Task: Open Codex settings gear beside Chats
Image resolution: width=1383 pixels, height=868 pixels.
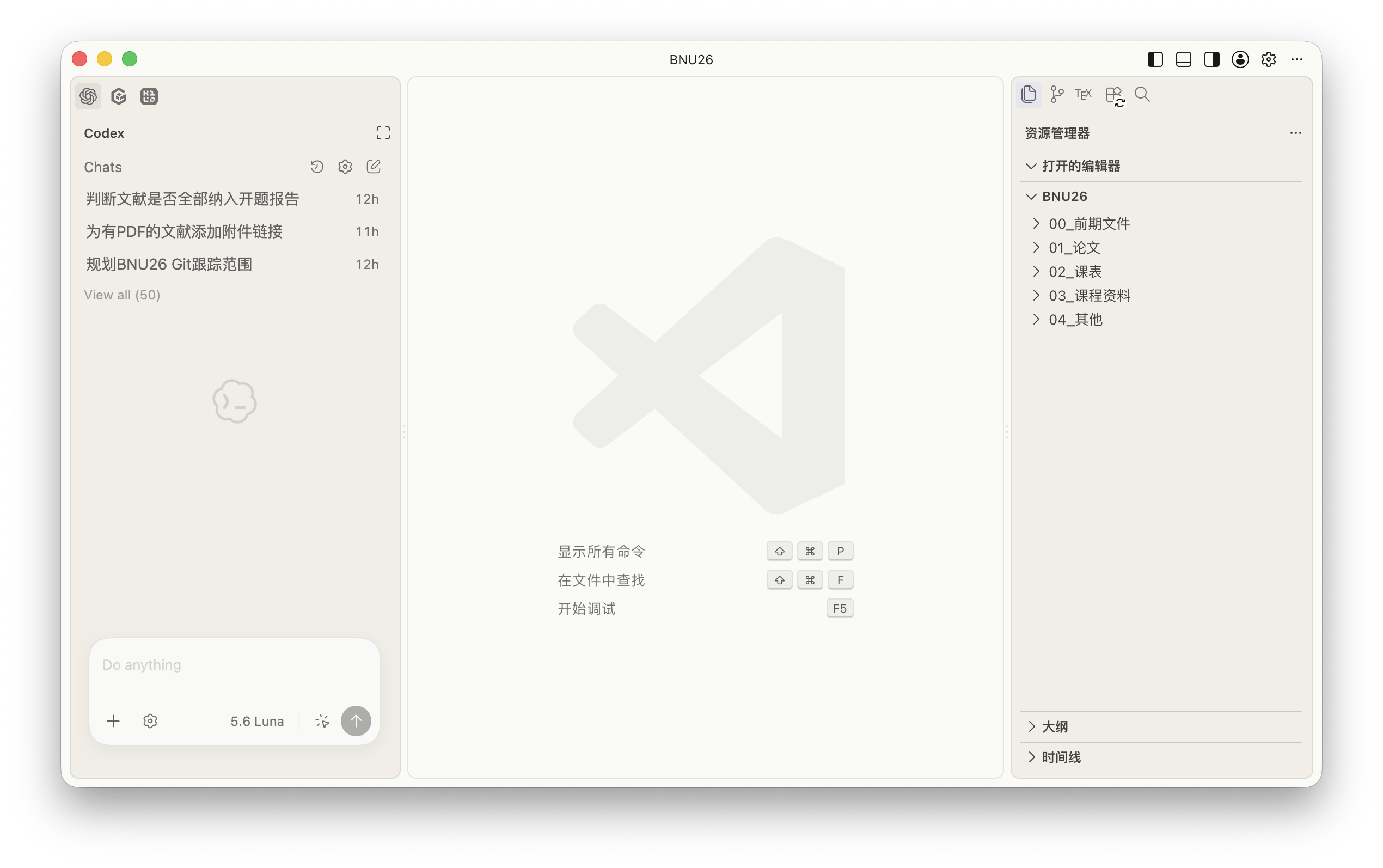Action: point(345,167)
